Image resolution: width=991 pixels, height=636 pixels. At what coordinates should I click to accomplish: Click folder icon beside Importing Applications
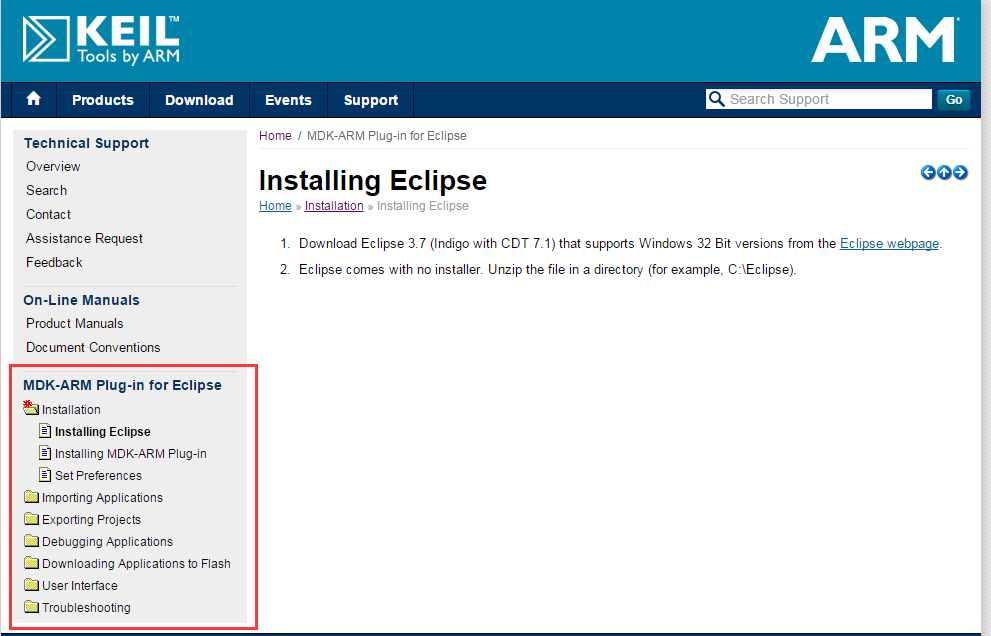pyautogui.click(x=32, y=496)
